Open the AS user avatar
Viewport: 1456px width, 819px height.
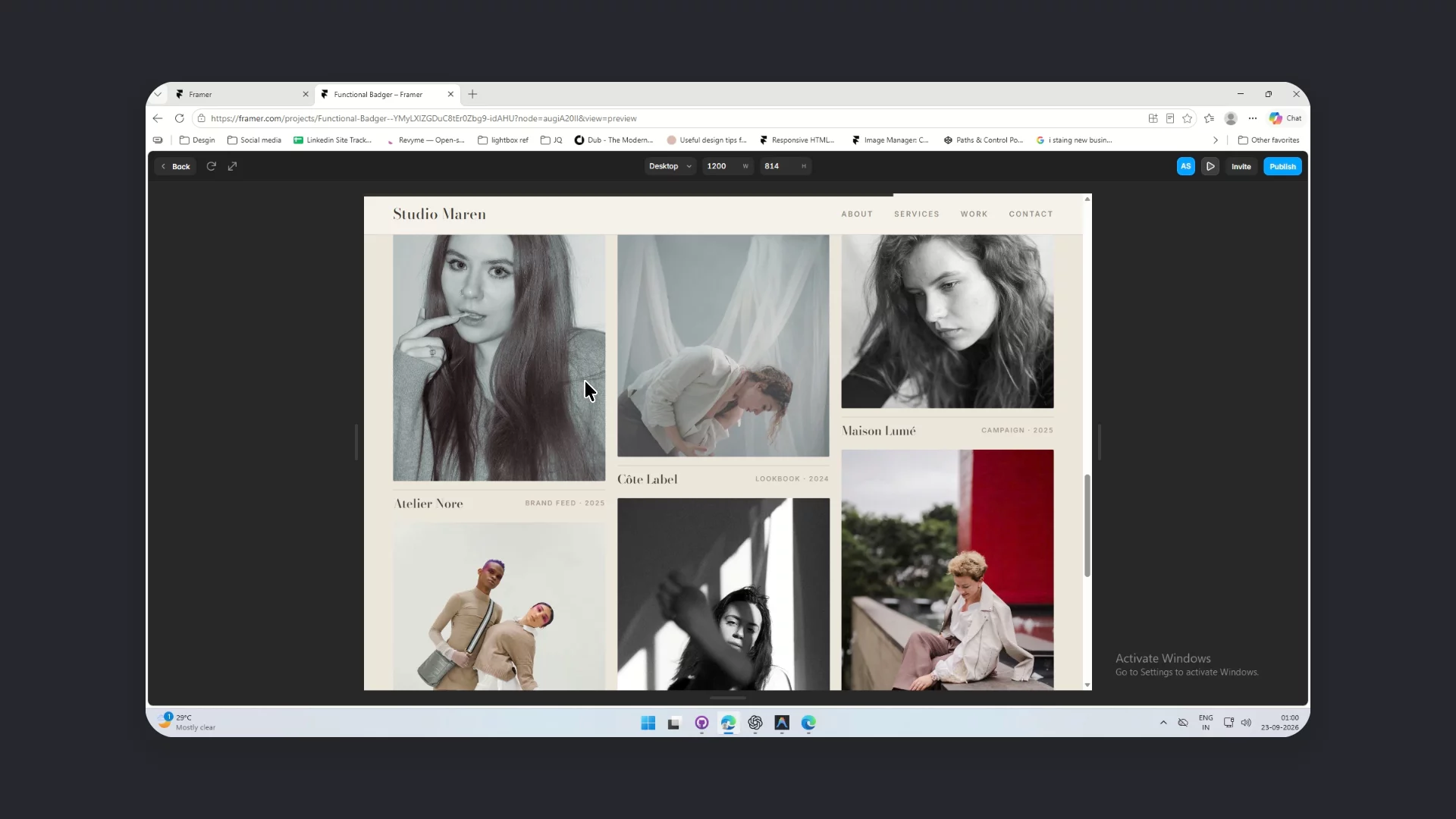click(1185, 166)
